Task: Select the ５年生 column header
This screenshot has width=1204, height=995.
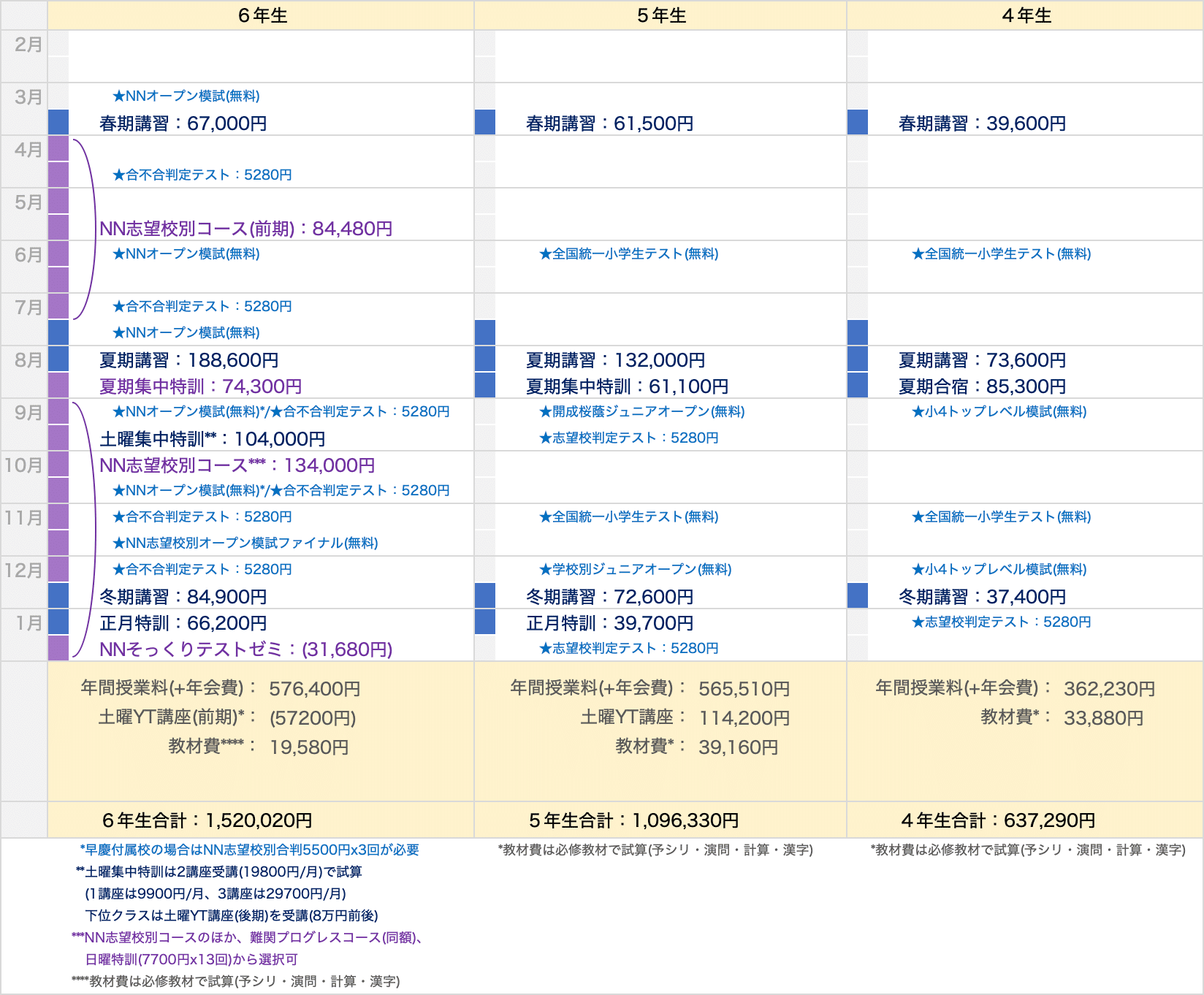Action: pyautogui.click(x=661, y=15)
